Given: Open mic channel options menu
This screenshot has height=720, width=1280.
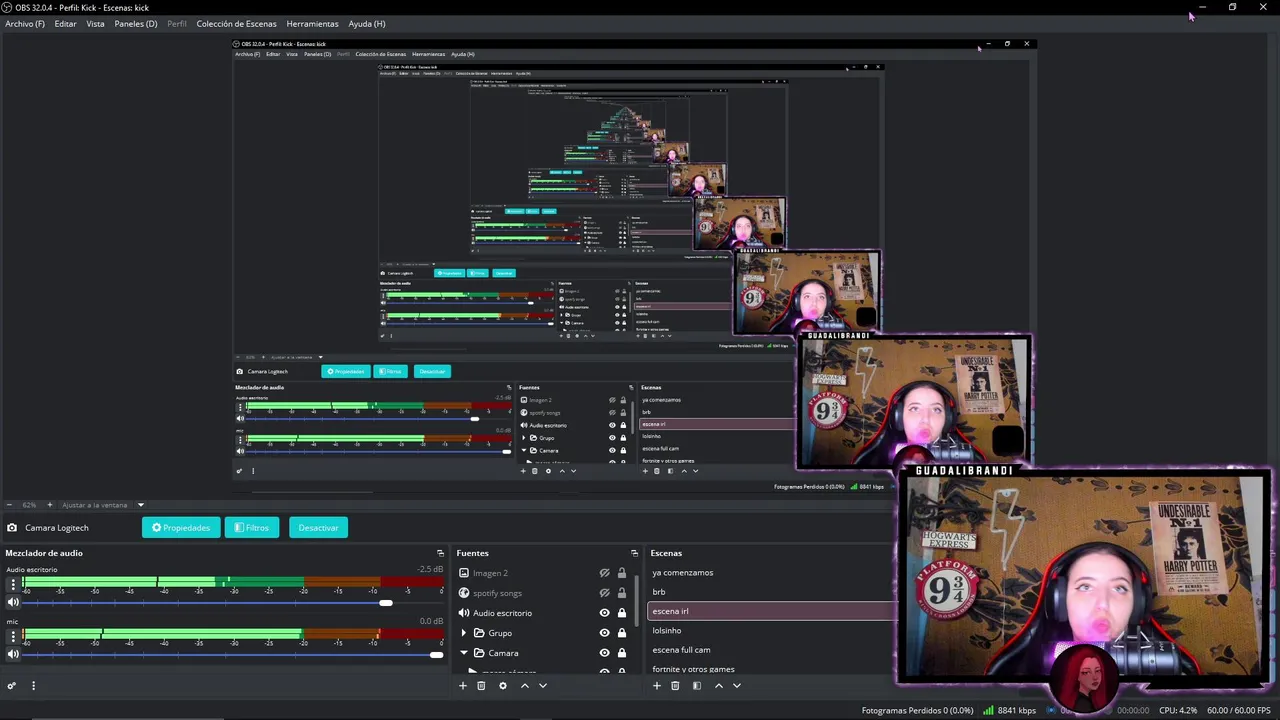Looking at the screenshot, I should (x=13, y=638).
